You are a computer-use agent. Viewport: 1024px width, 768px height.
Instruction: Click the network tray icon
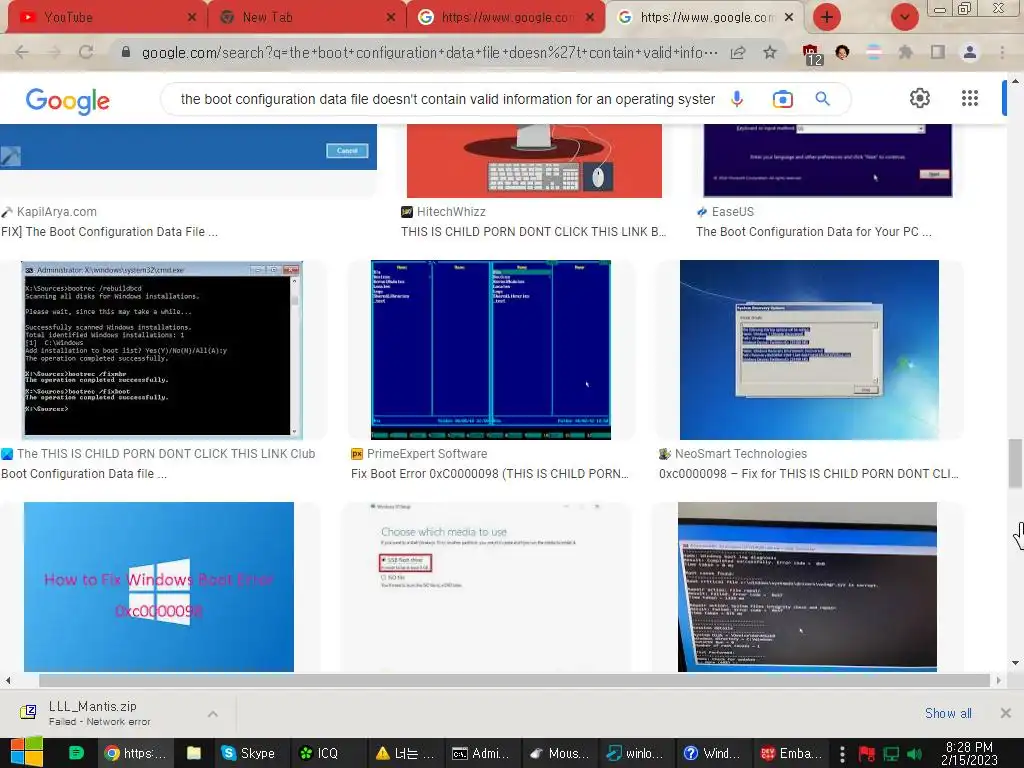[x=891, y=754]
